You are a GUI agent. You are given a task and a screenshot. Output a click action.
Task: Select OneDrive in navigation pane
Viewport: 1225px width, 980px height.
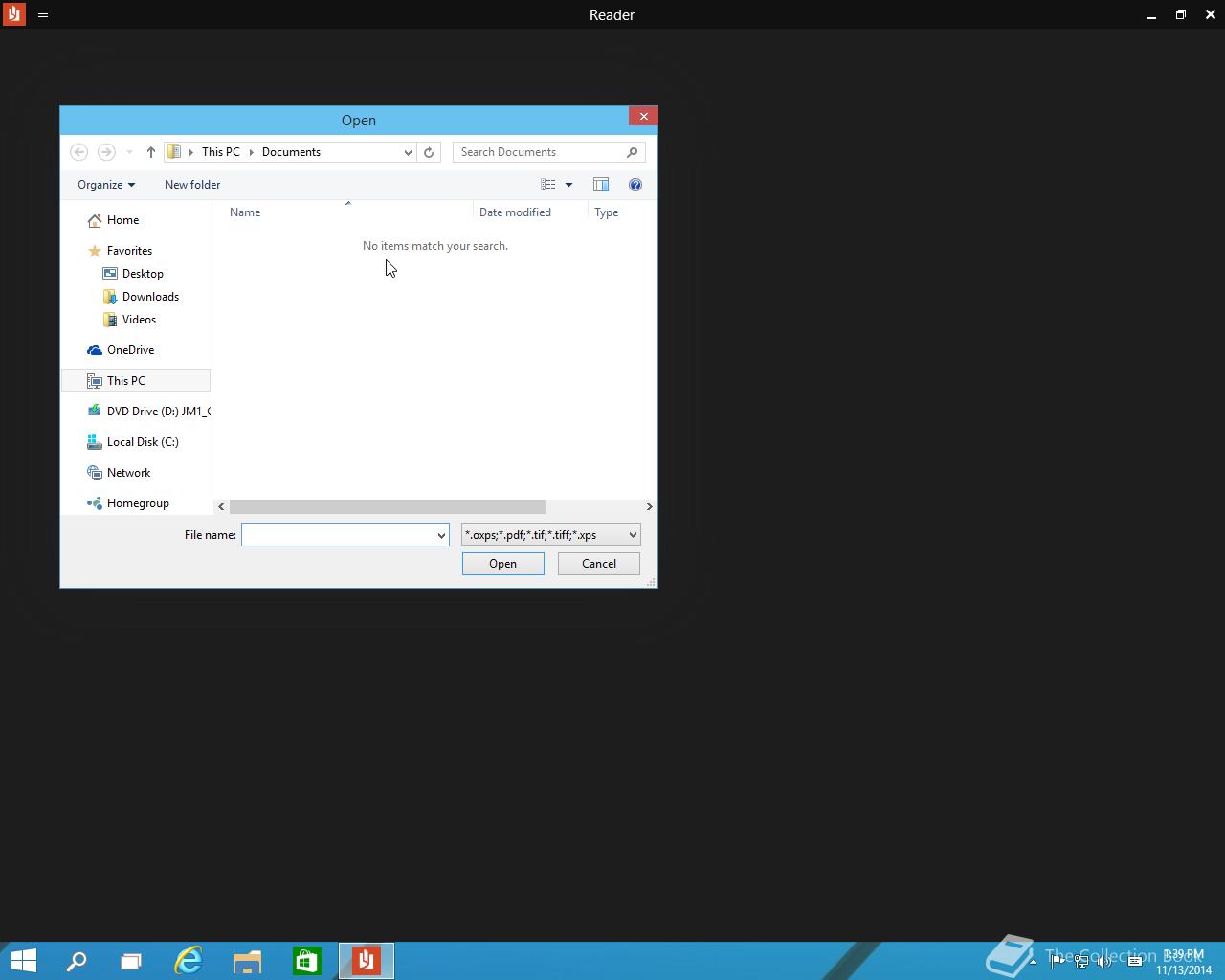click(x=130, y=350)
